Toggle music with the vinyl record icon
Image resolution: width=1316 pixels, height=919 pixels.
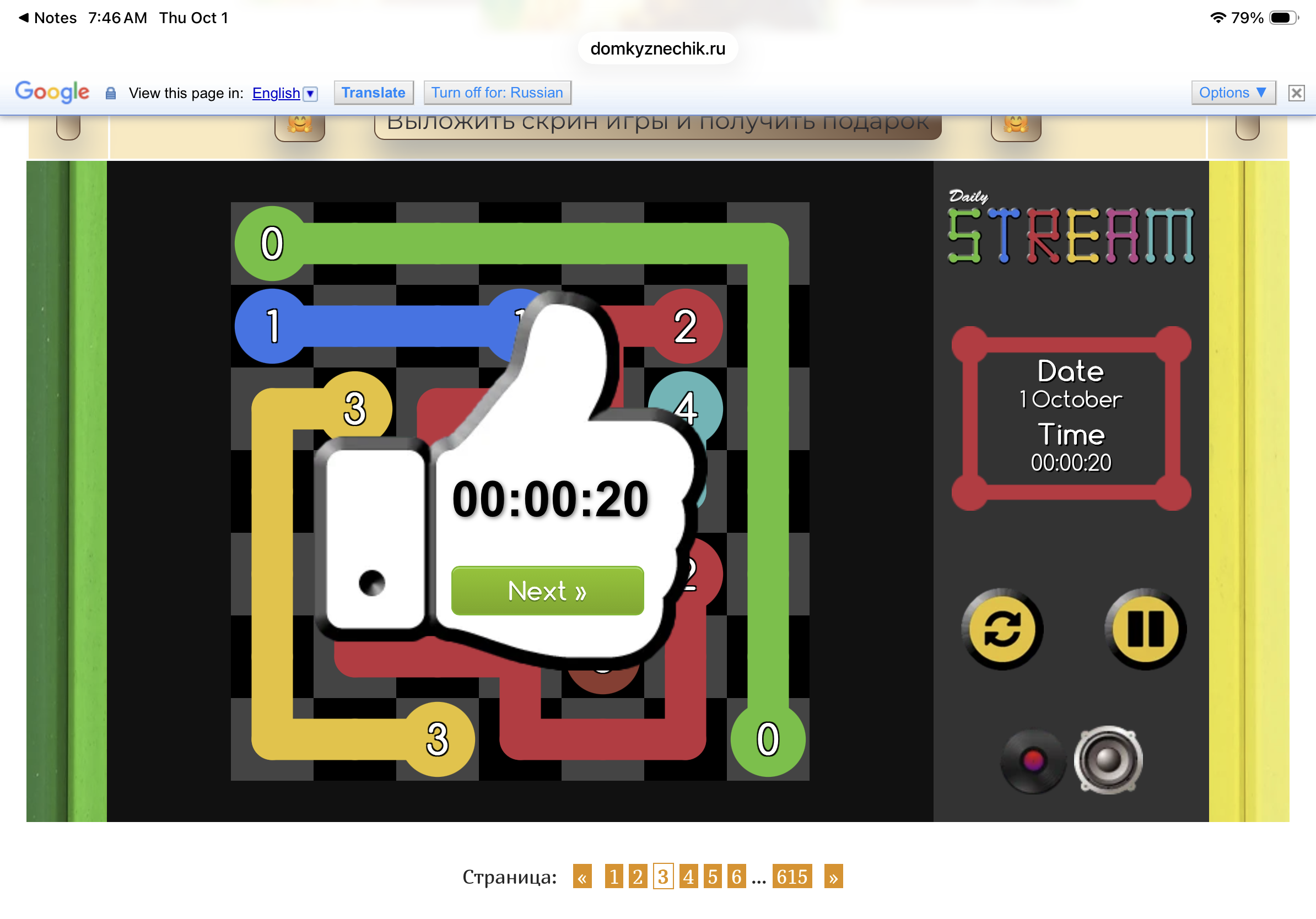[x=1033, y=761]
